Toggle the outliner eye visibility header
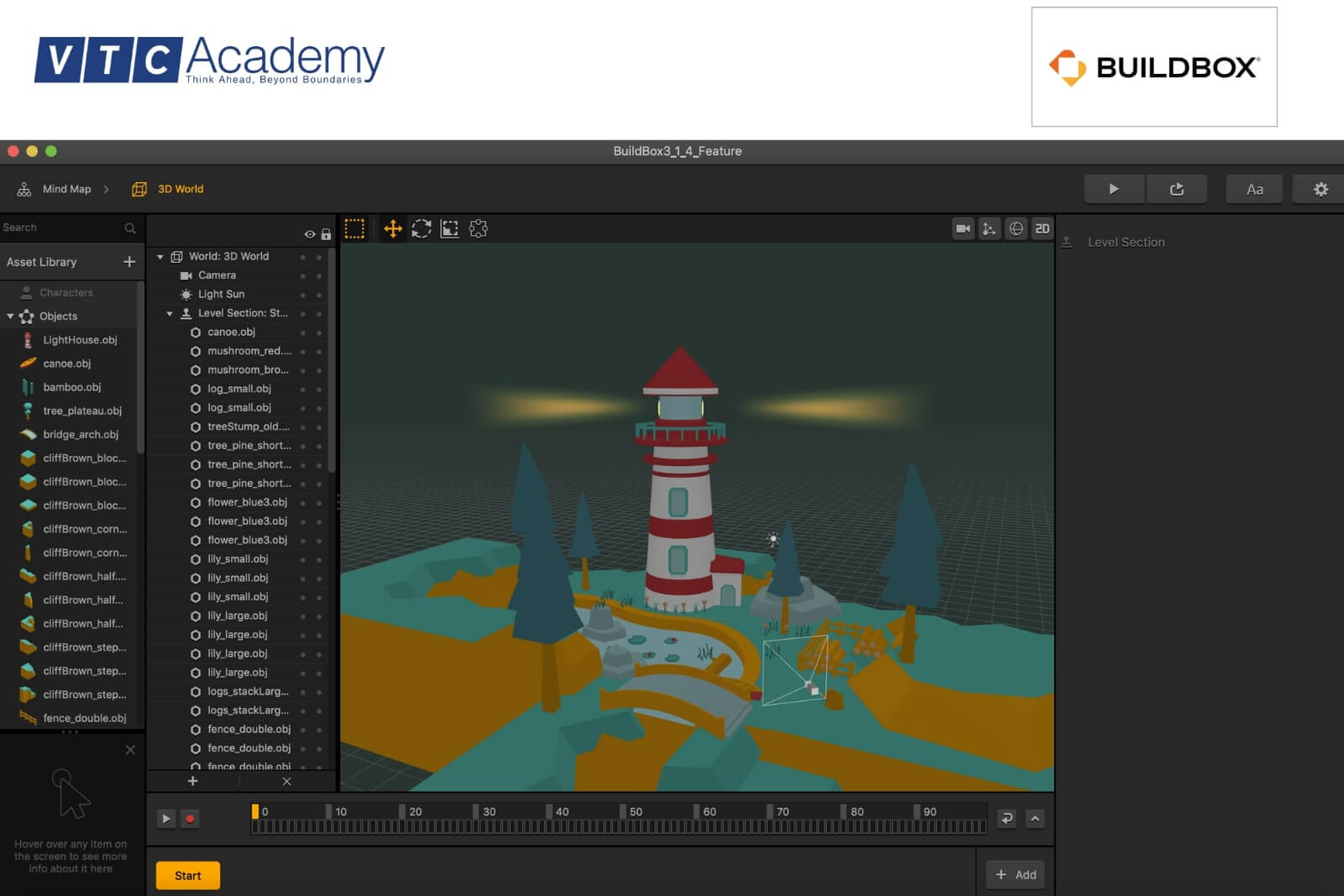 pyautogui.click(x=310, y=234)
